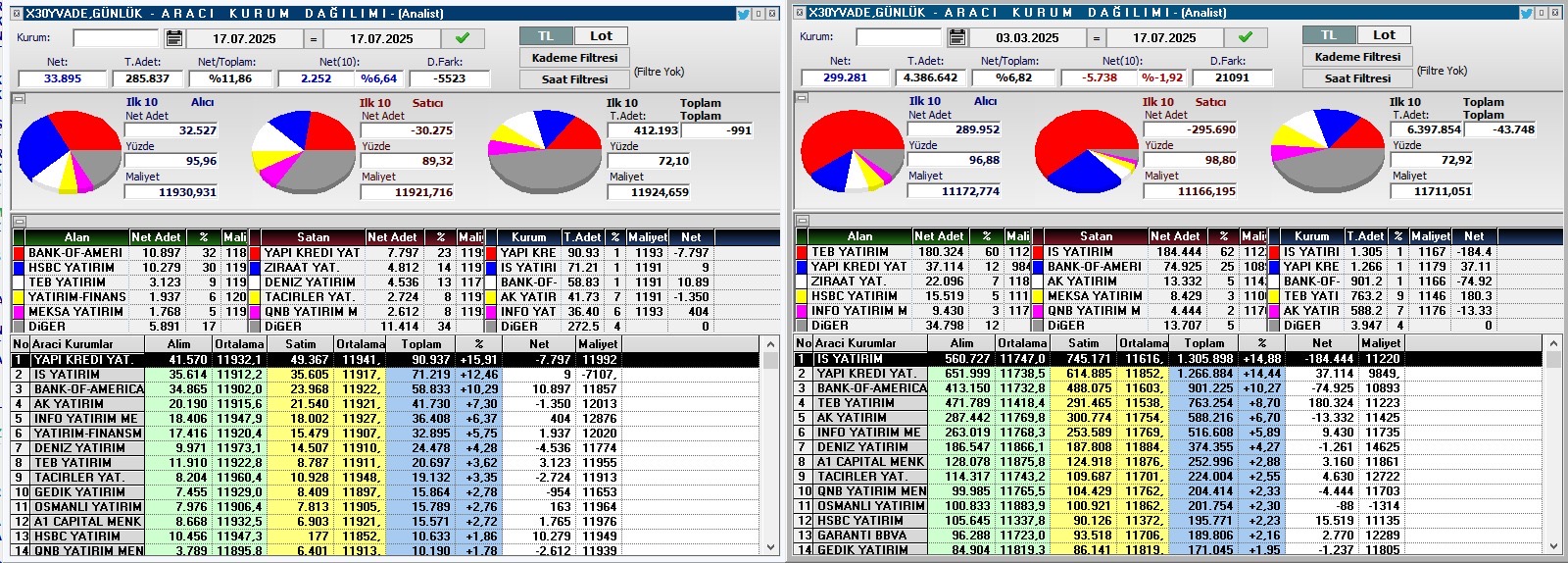1568x563 pixels.
Task: Click Araci Kurumlar column header, left window
Action: coord(87,344)
